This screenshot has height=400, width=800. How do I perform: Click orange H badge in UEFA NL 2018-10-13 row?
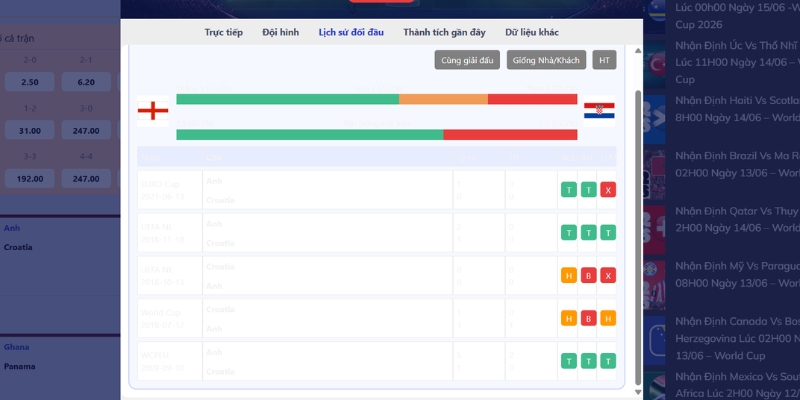569,276
